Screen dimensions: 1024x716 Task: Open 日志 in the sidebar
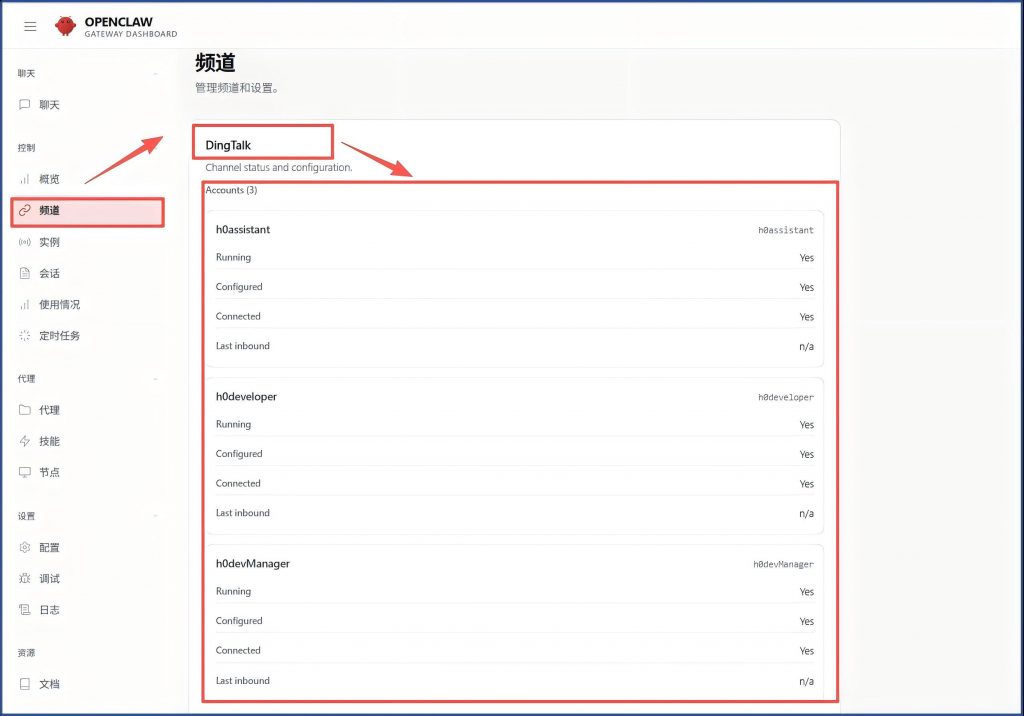tap(49, 610)
